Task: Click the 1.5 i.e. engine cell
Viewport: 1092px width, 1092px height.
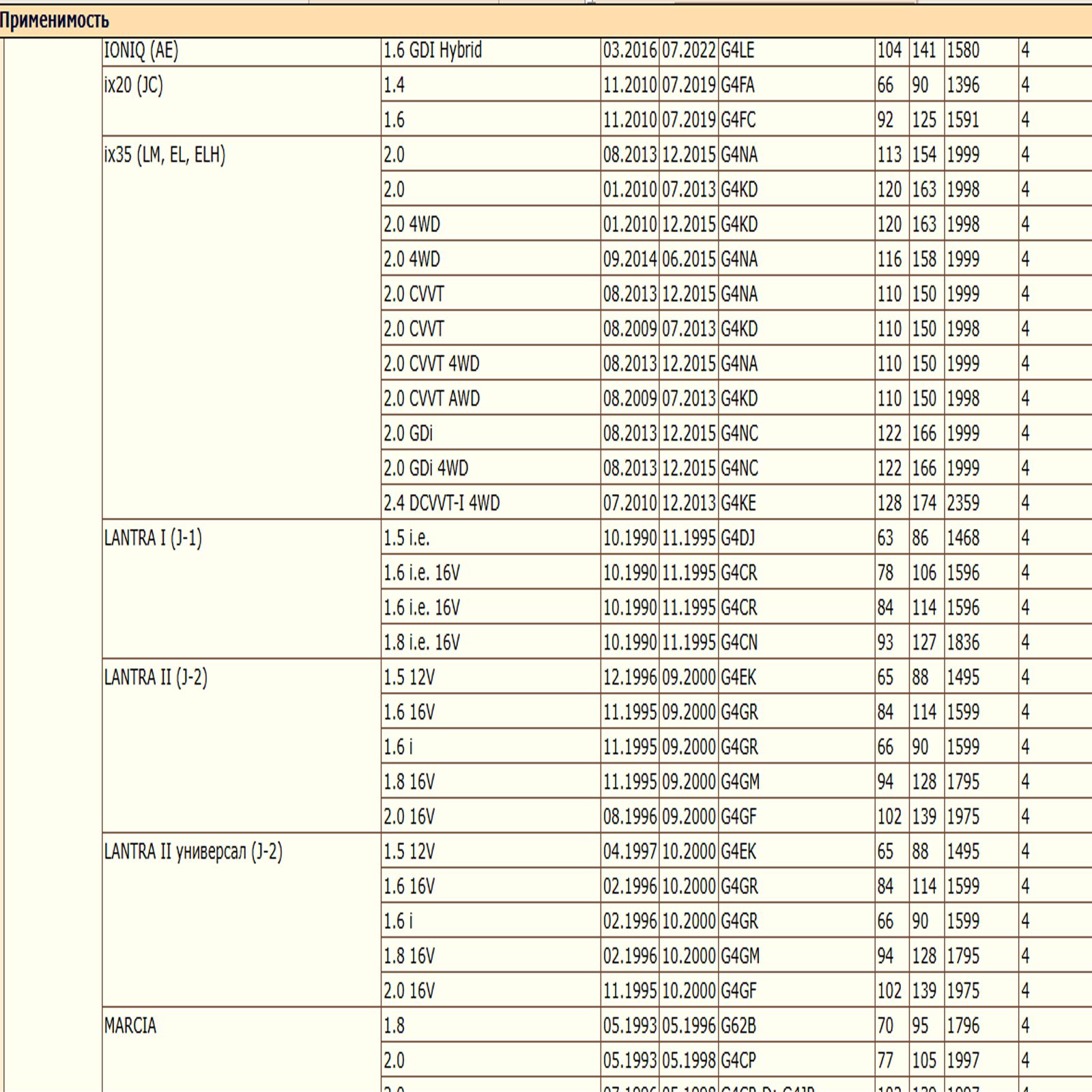Action: [407, 538]
